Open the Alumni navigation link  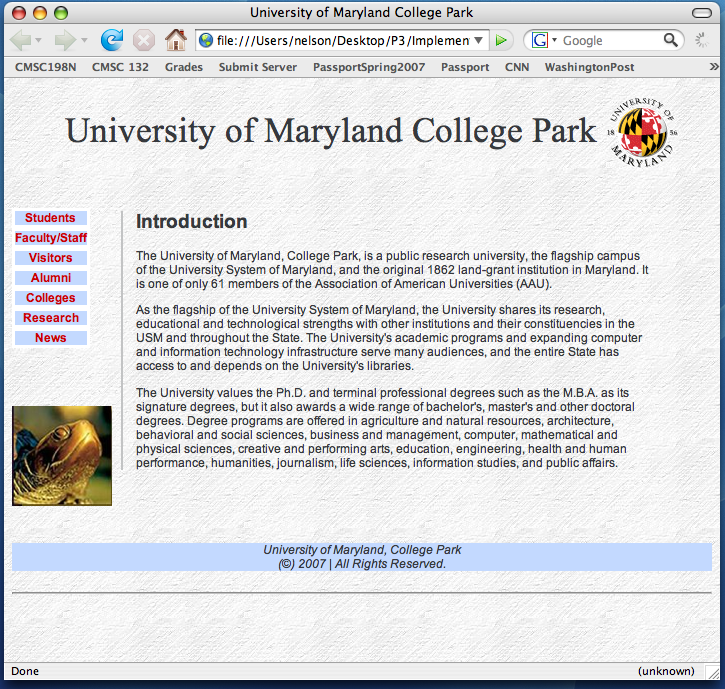51,277
